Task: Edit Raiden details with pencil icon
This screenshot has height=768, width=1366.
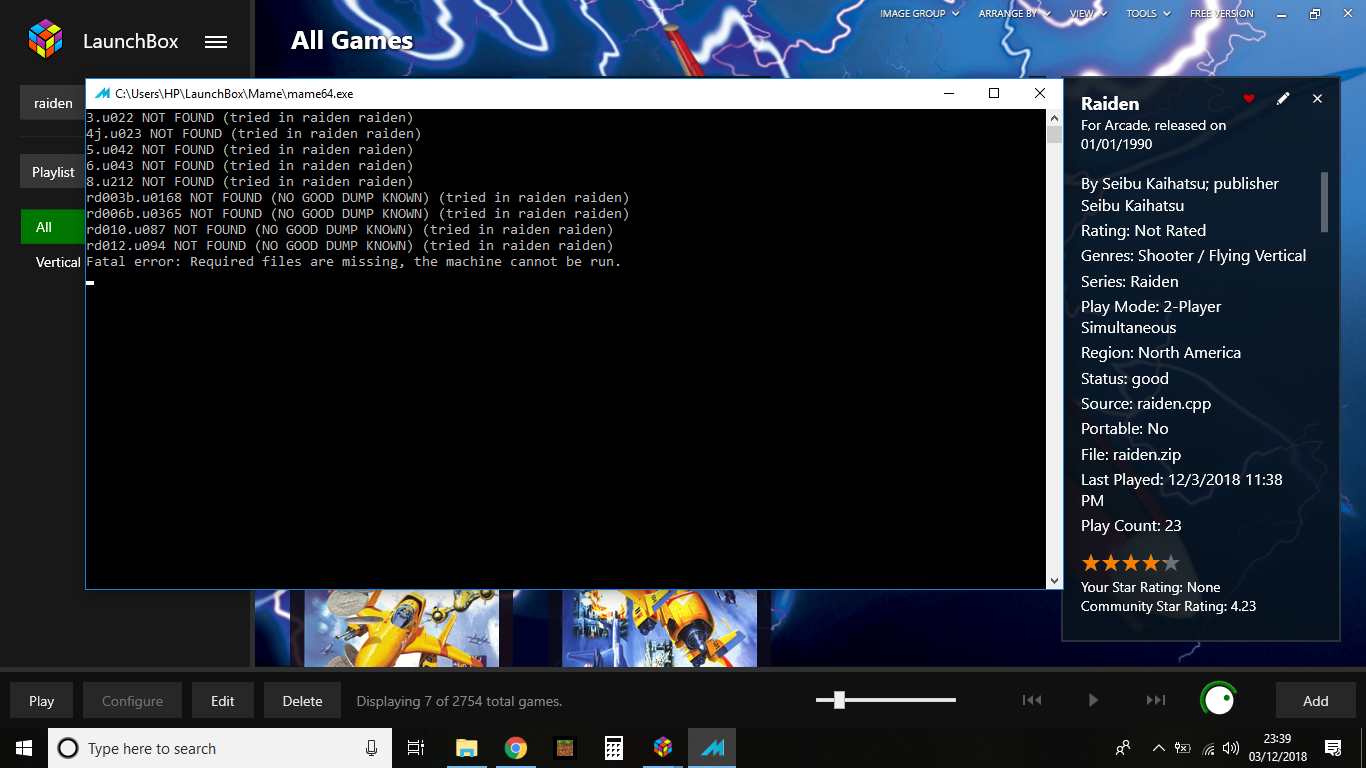Action: (1283, 99)
